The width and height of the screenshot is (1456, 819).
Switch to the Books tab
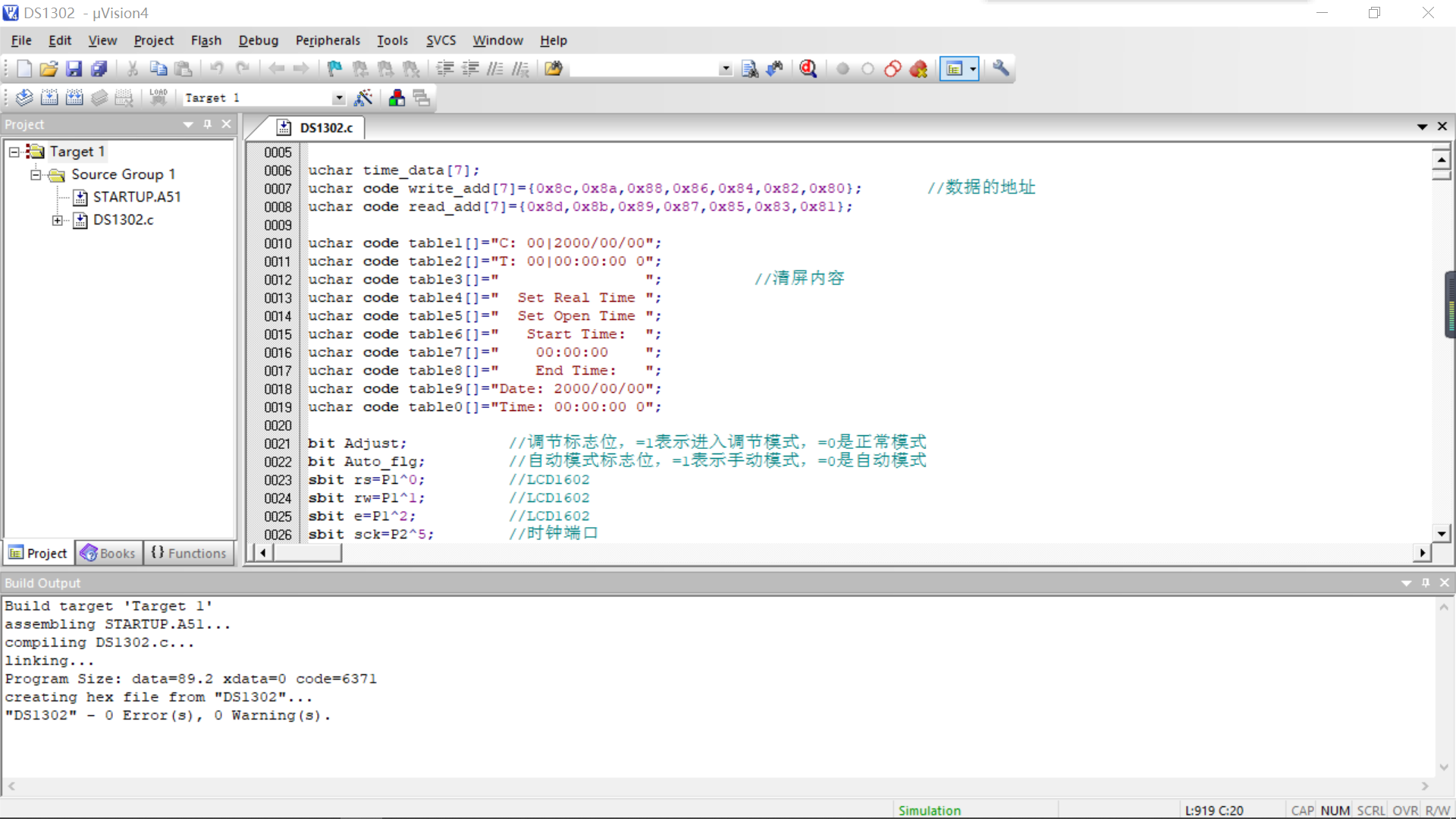[x=108, y=553]
